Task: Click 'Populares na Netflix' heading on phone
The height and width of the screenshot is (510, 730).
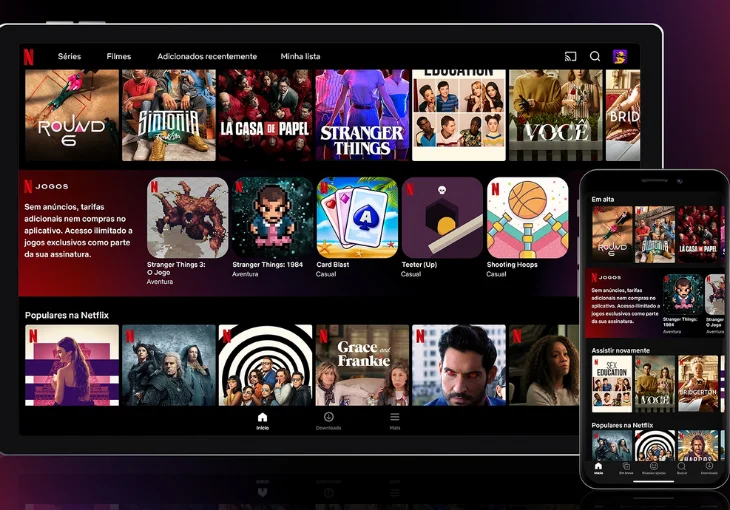Action: (x=622, y=425)
